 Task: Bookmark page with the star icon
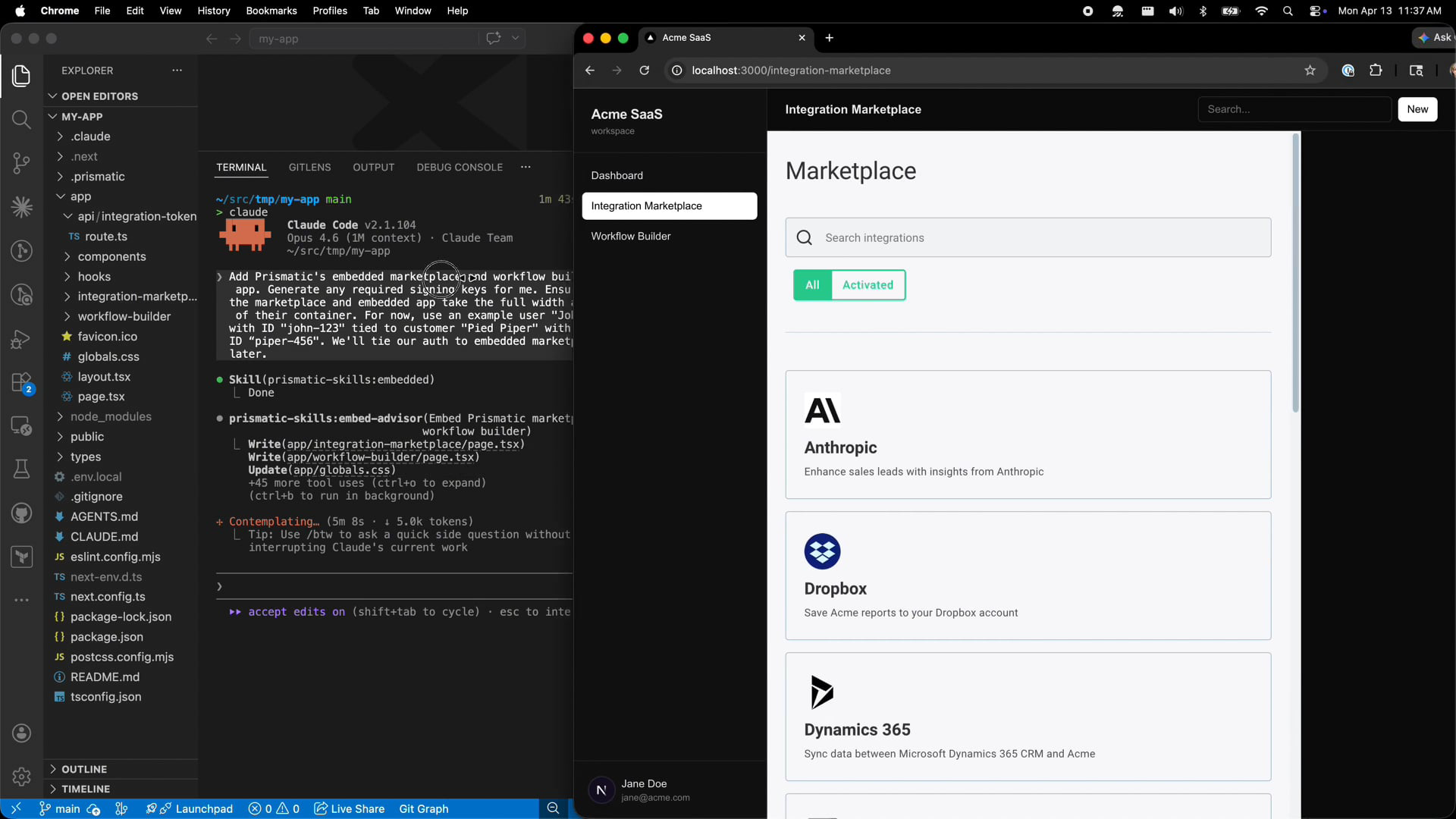(1310, 71)
